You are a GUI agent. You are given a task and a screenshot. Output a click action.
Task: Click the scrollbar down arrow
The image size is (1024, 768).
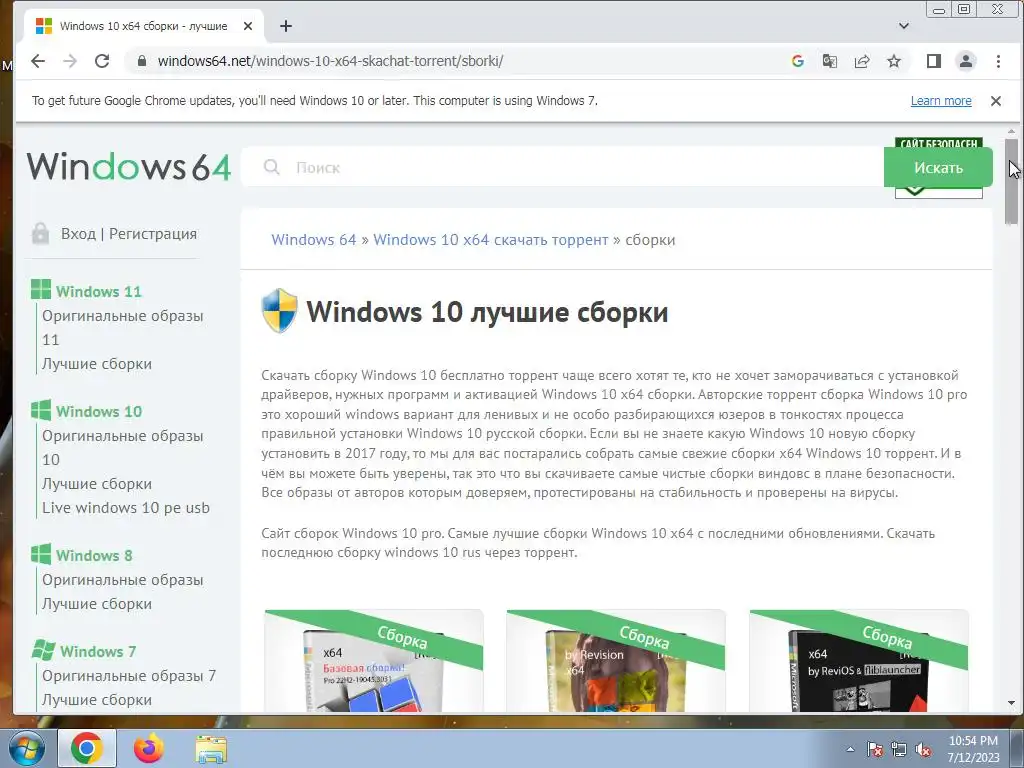pyautogui.click(x=1011, y=703)
